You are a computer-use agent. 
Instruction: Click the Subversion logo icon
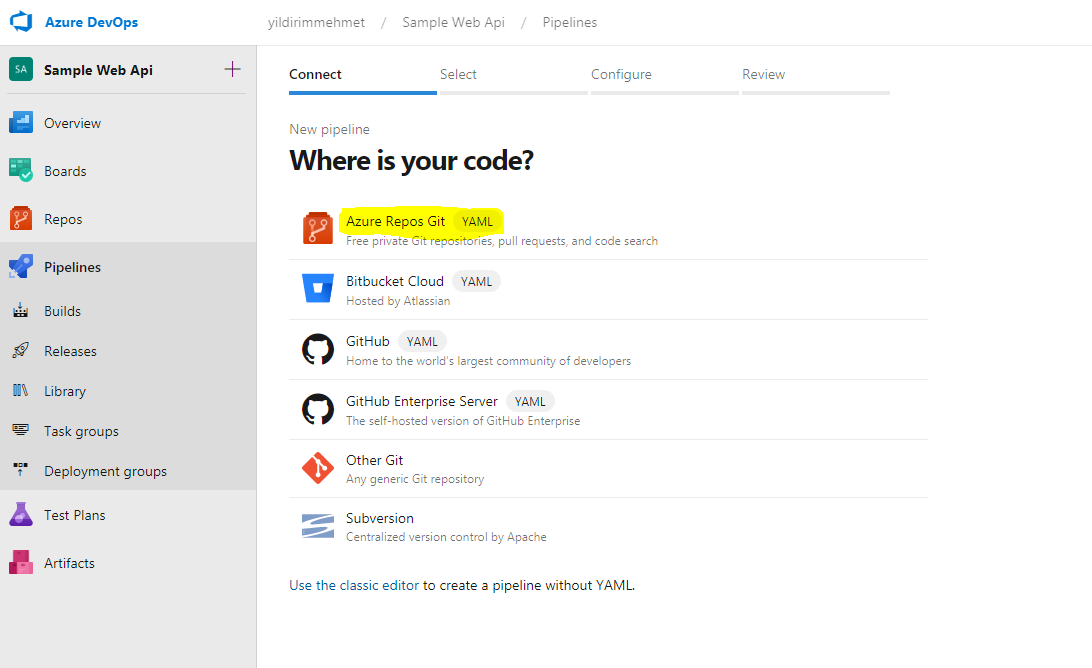318,527
